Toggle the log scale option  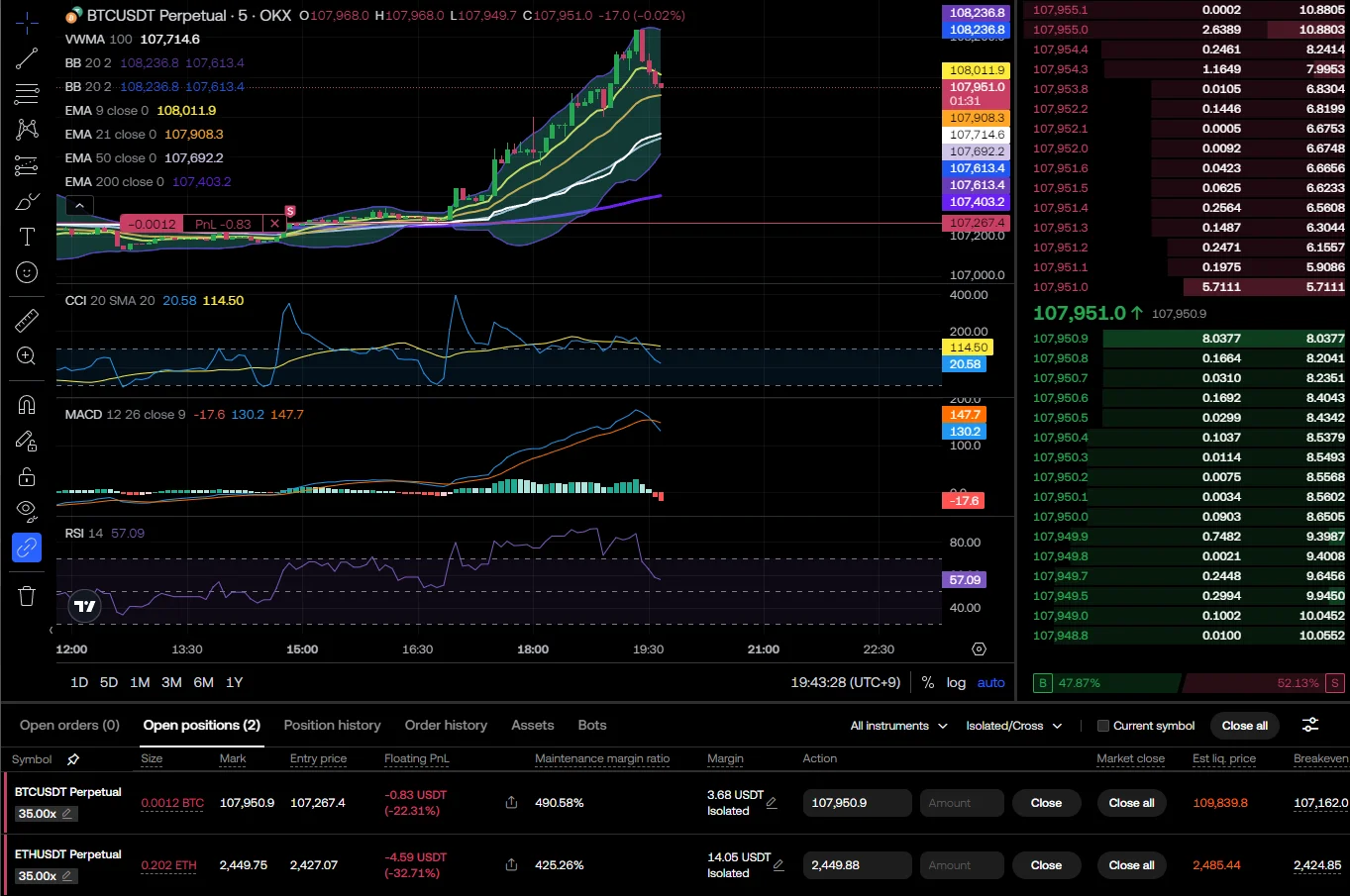pos(956,682)
